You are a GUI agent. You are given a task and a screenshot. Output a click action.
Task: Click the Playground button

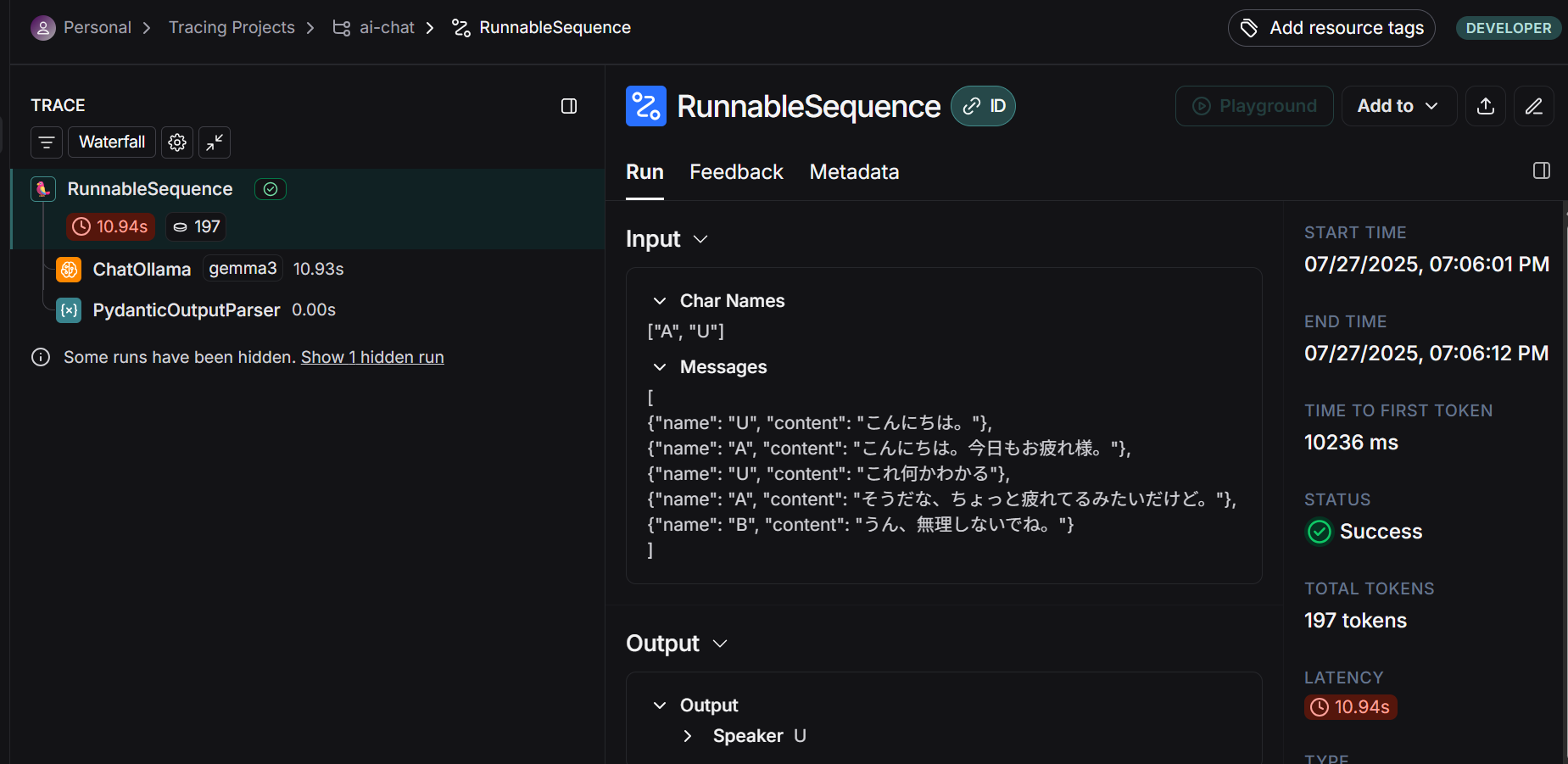click(1254, 106)
